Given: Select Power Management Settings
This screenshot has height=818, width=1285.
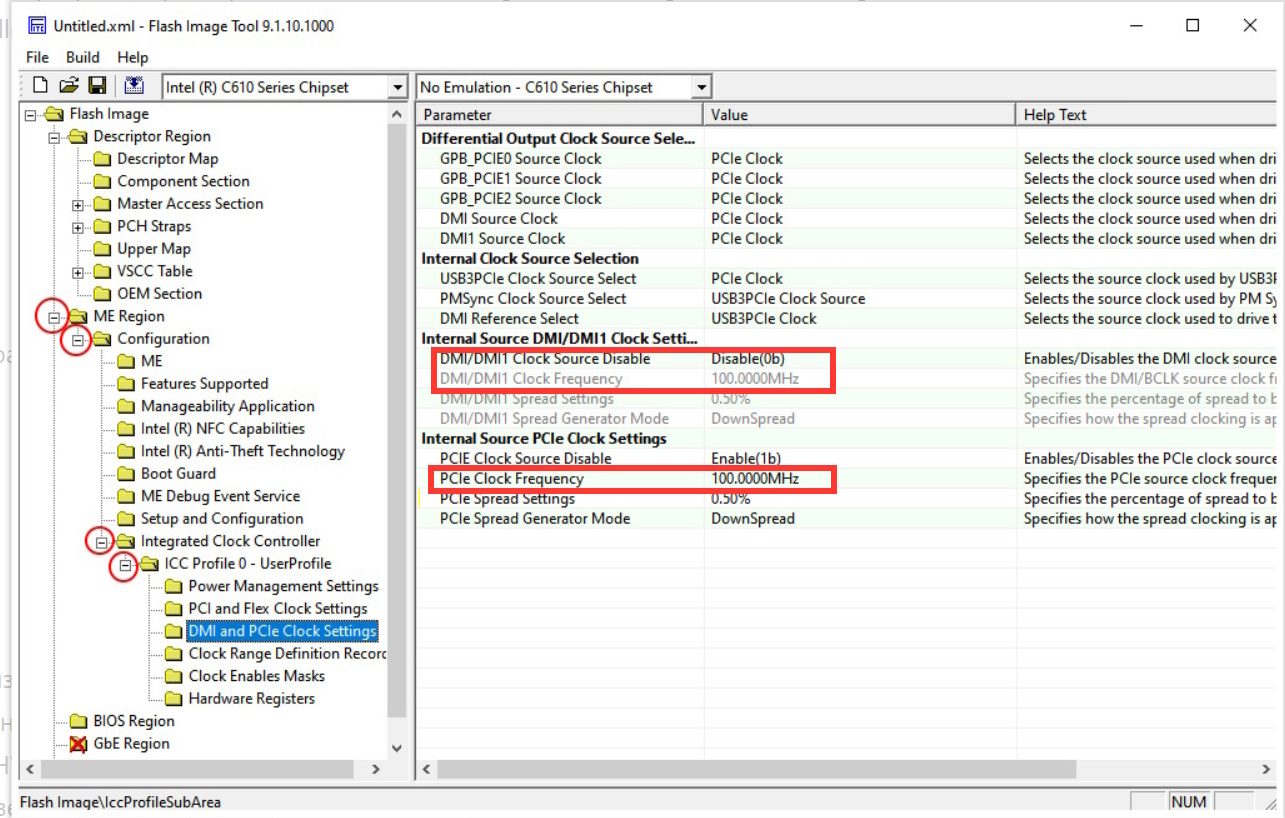Looking at the screenshot, I should (x=283, y=586).
